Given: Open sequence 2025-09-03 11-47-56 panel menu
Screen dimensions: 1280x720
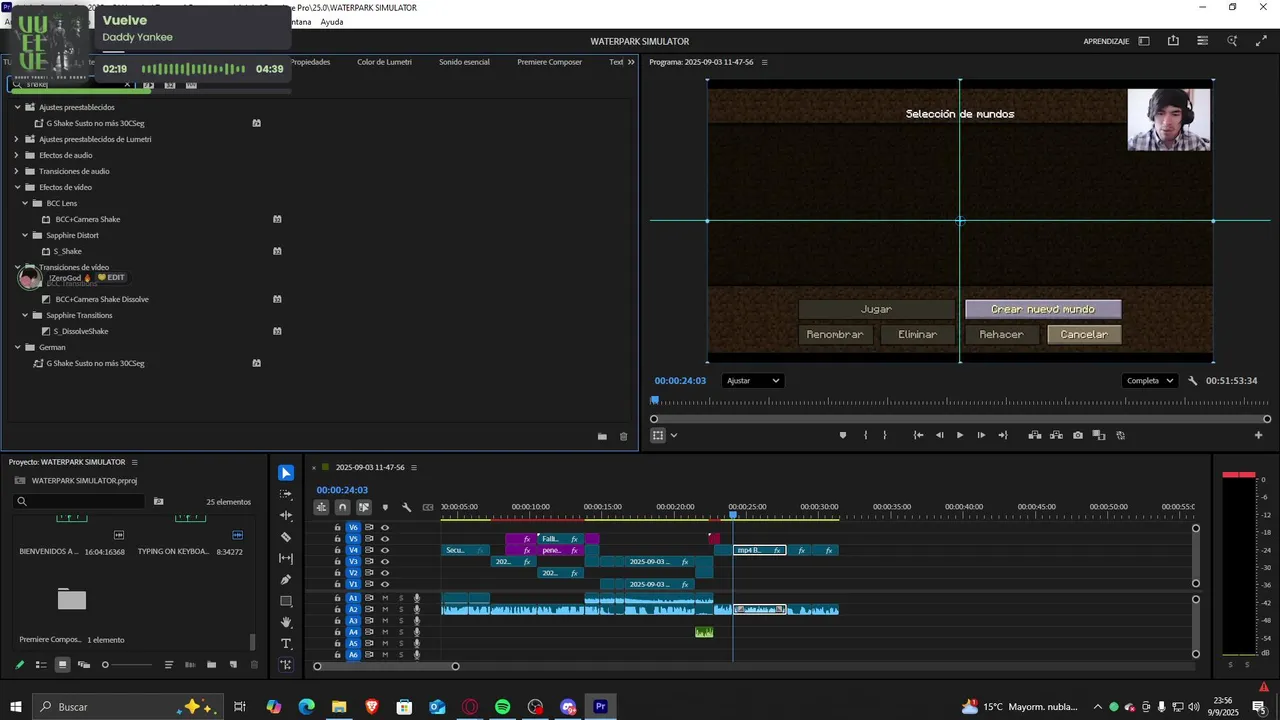Looking at the screenshot, I should (x=414, y=467).
